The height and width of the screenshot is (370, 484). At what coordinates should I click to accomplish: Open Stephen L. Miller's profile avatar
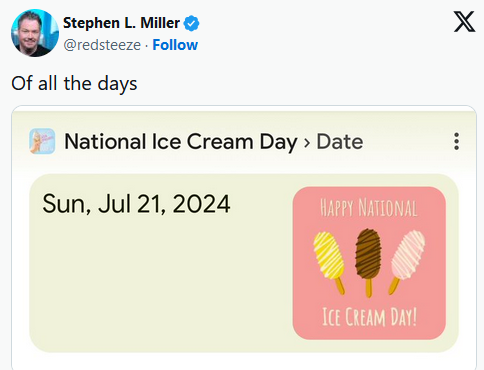click(x=35, y=33)
